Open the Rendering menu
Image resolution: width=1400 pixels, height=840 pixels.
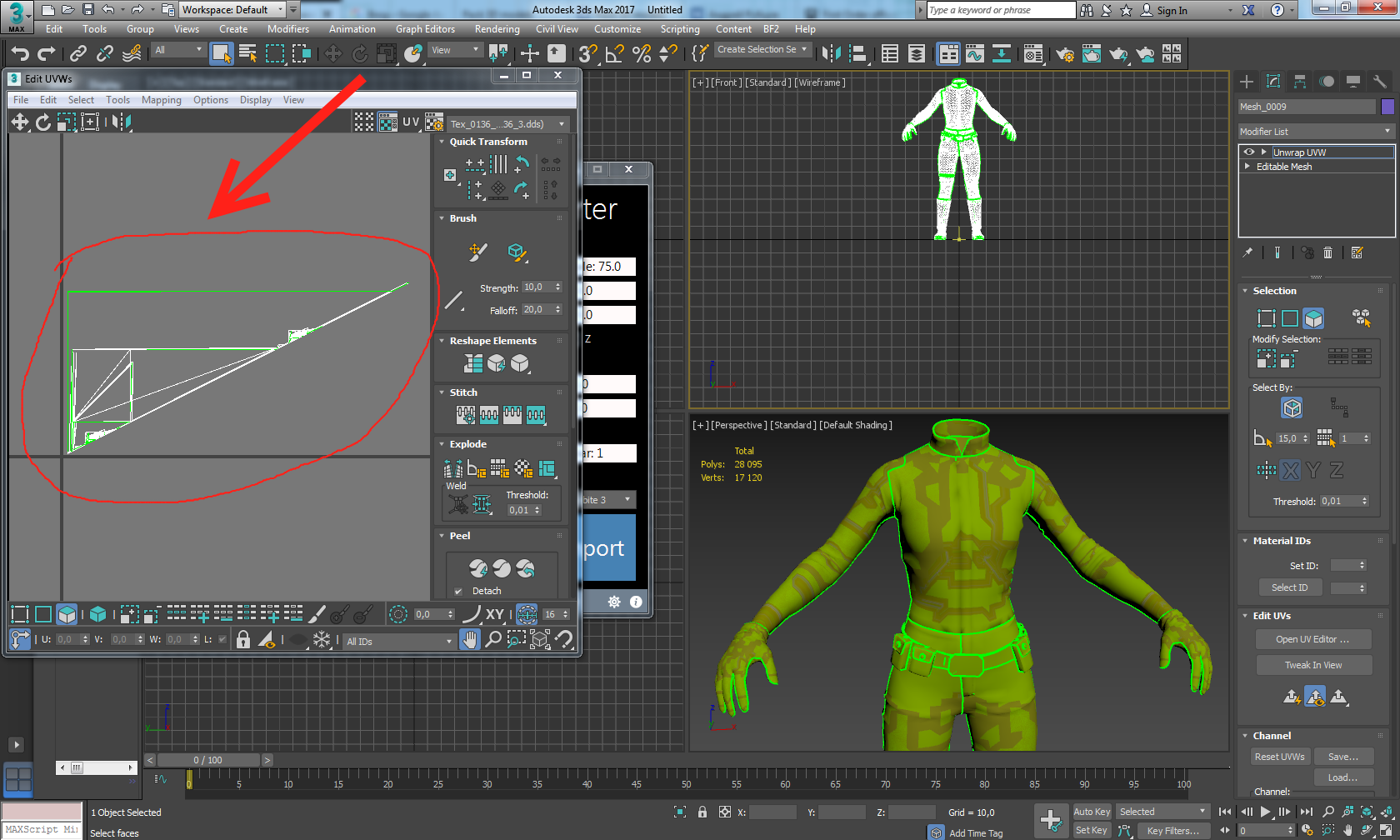[x=497, y=29]
